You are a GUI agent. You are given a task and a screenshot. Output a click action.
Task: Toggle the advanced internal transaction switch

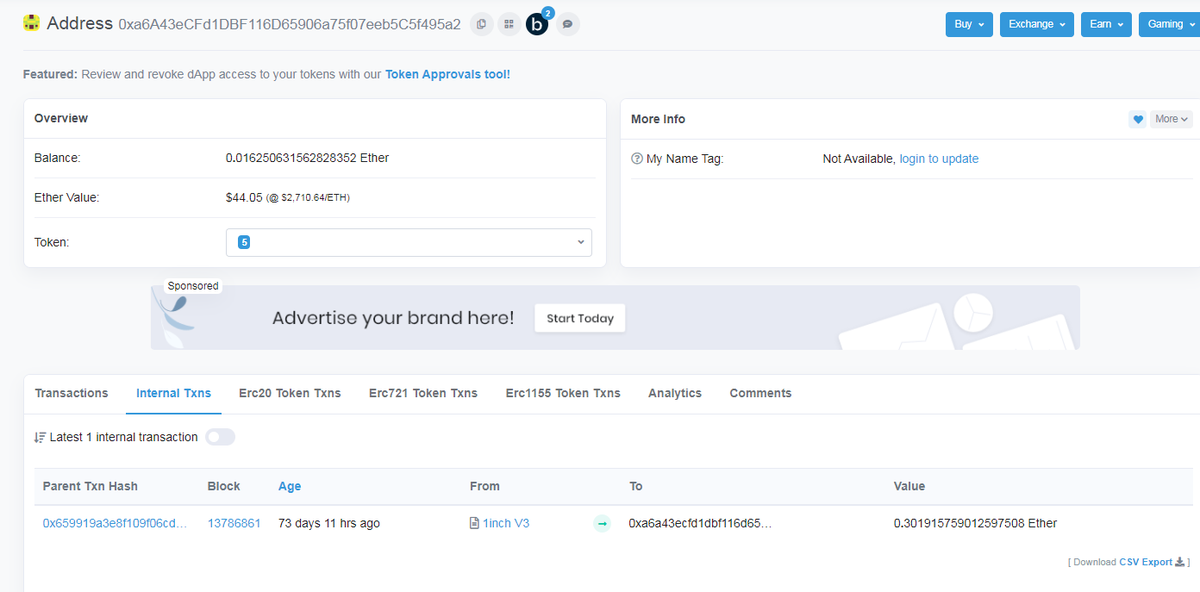(x=220, y=437)
